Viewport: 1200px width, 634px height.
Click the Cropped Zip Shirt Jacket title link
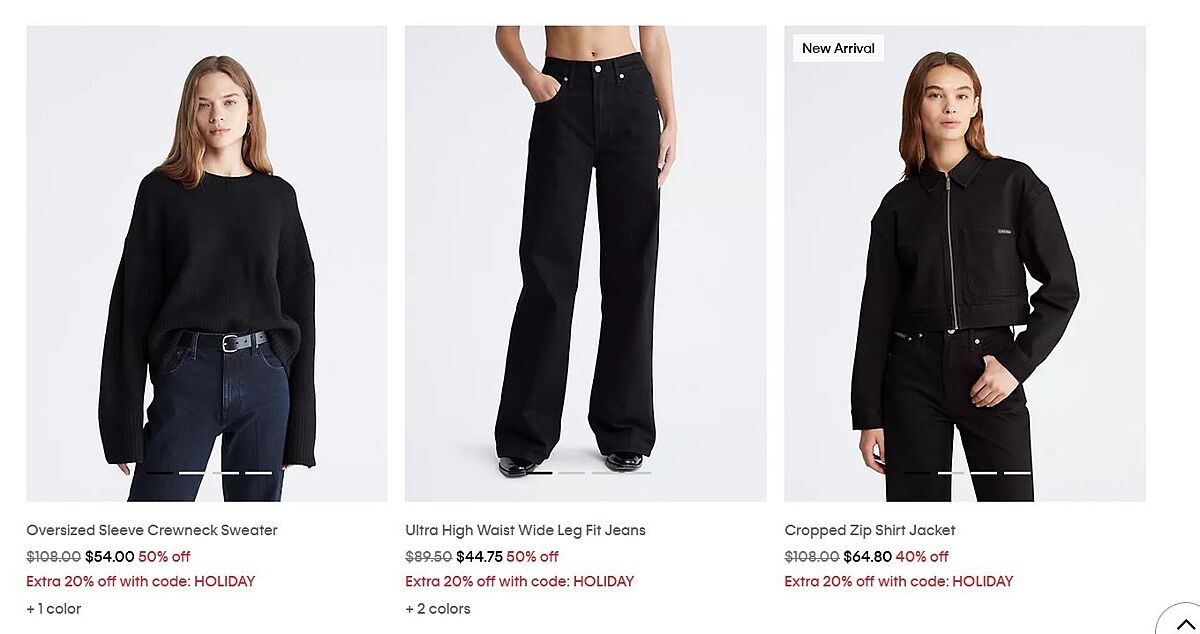click(869, 530)
